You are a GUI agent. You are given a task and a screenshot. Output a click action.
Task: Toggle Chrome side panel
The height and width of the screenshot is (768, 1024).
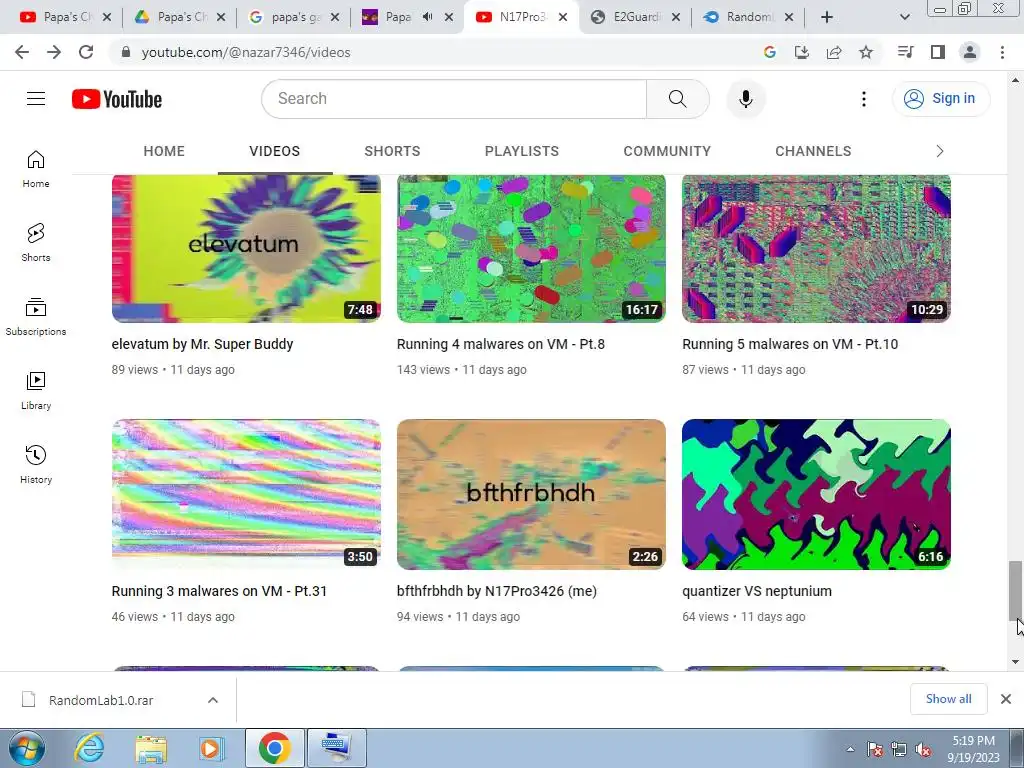[x=938, y=52]
